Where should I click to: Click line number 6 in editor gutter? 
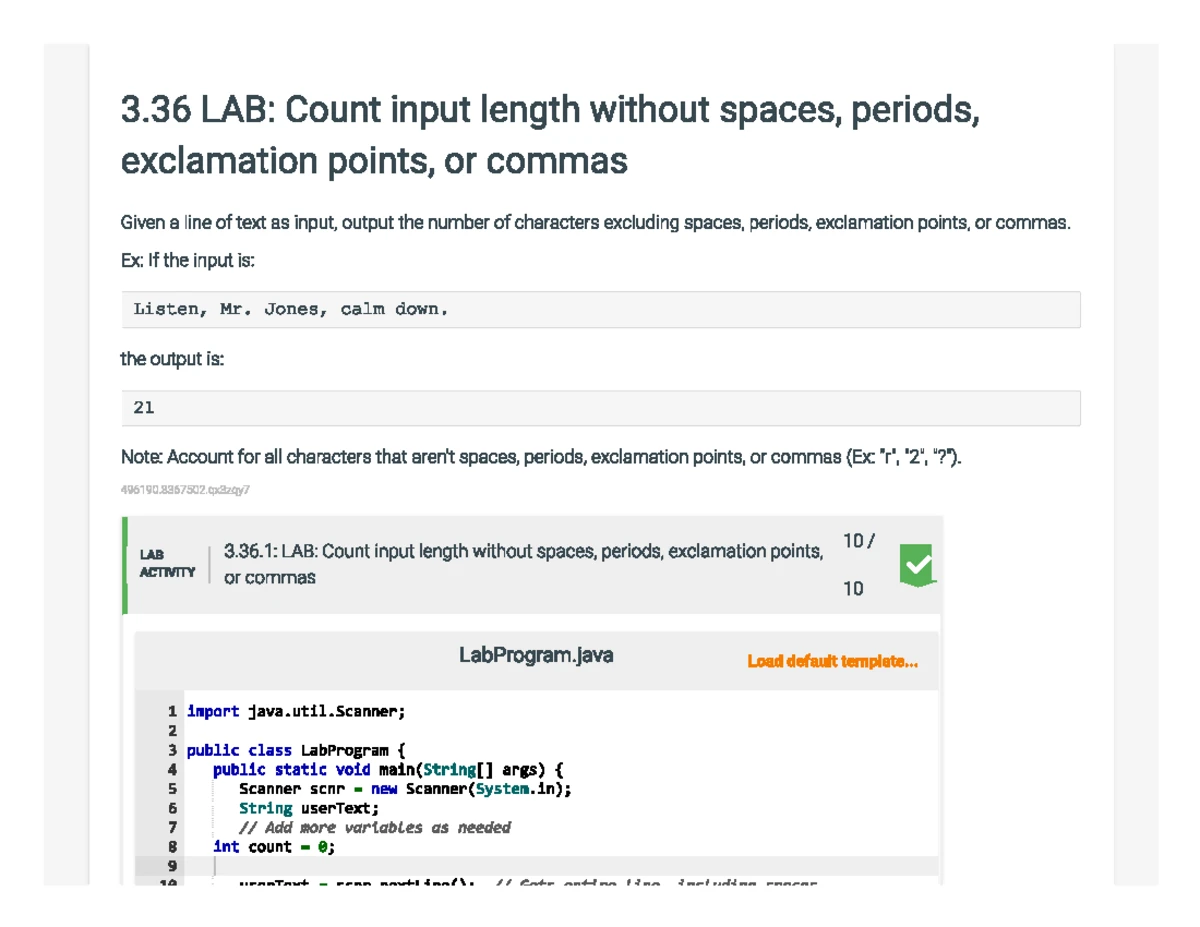coord(172,808)
